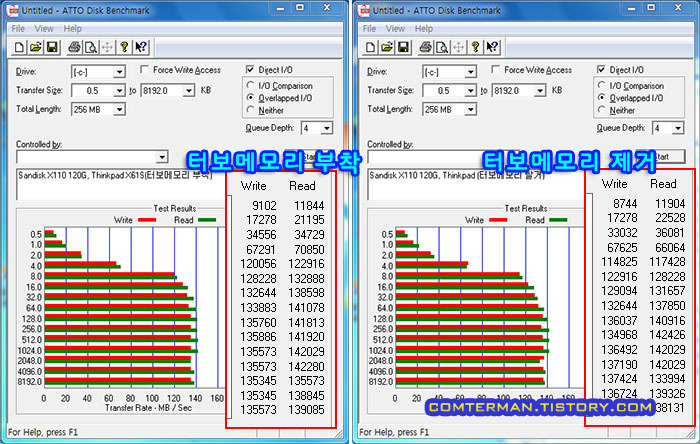This screenshot has width=700, height=444.
Task: Select Neither radio in left window
Action: click(250, 109)
